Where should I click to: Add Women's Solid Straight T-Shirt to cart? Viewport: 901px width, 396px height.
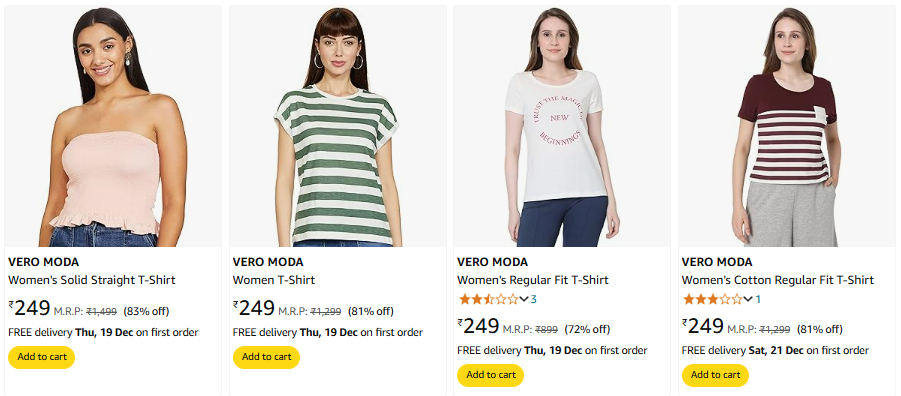click(x=42, y=357)
